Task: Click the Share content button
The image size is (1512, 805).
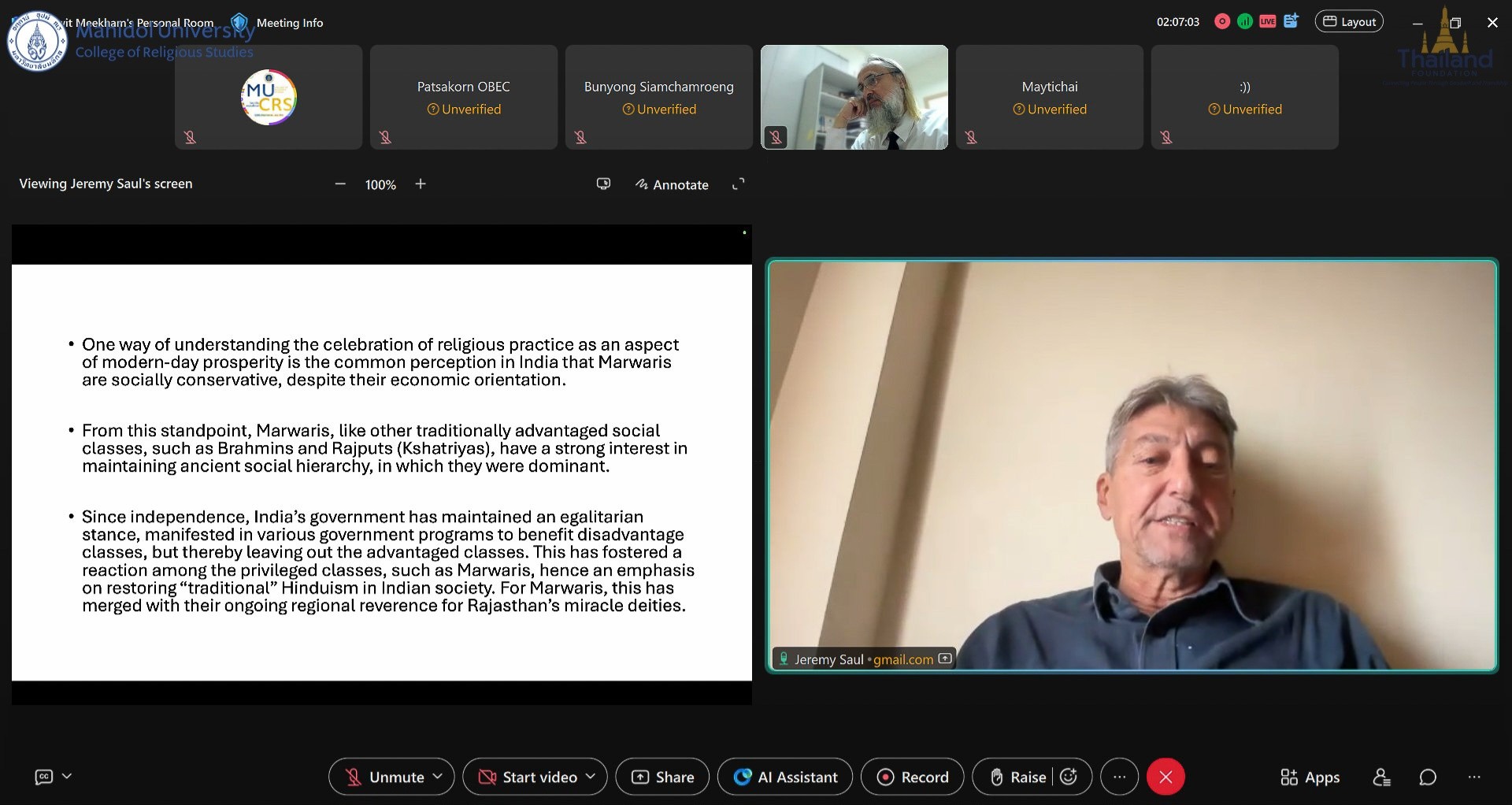Action: coord(662,777)
